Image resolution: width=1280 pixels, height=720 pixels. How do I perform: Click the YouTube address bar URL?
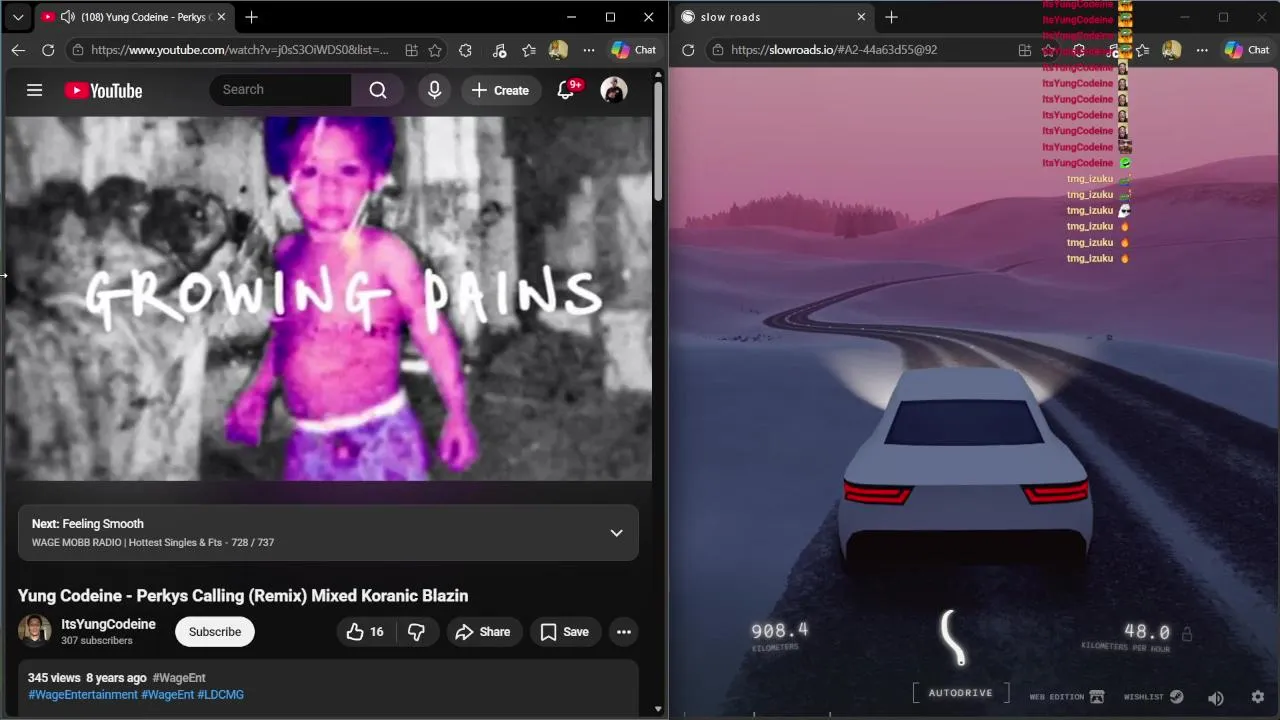coord(239,50)
